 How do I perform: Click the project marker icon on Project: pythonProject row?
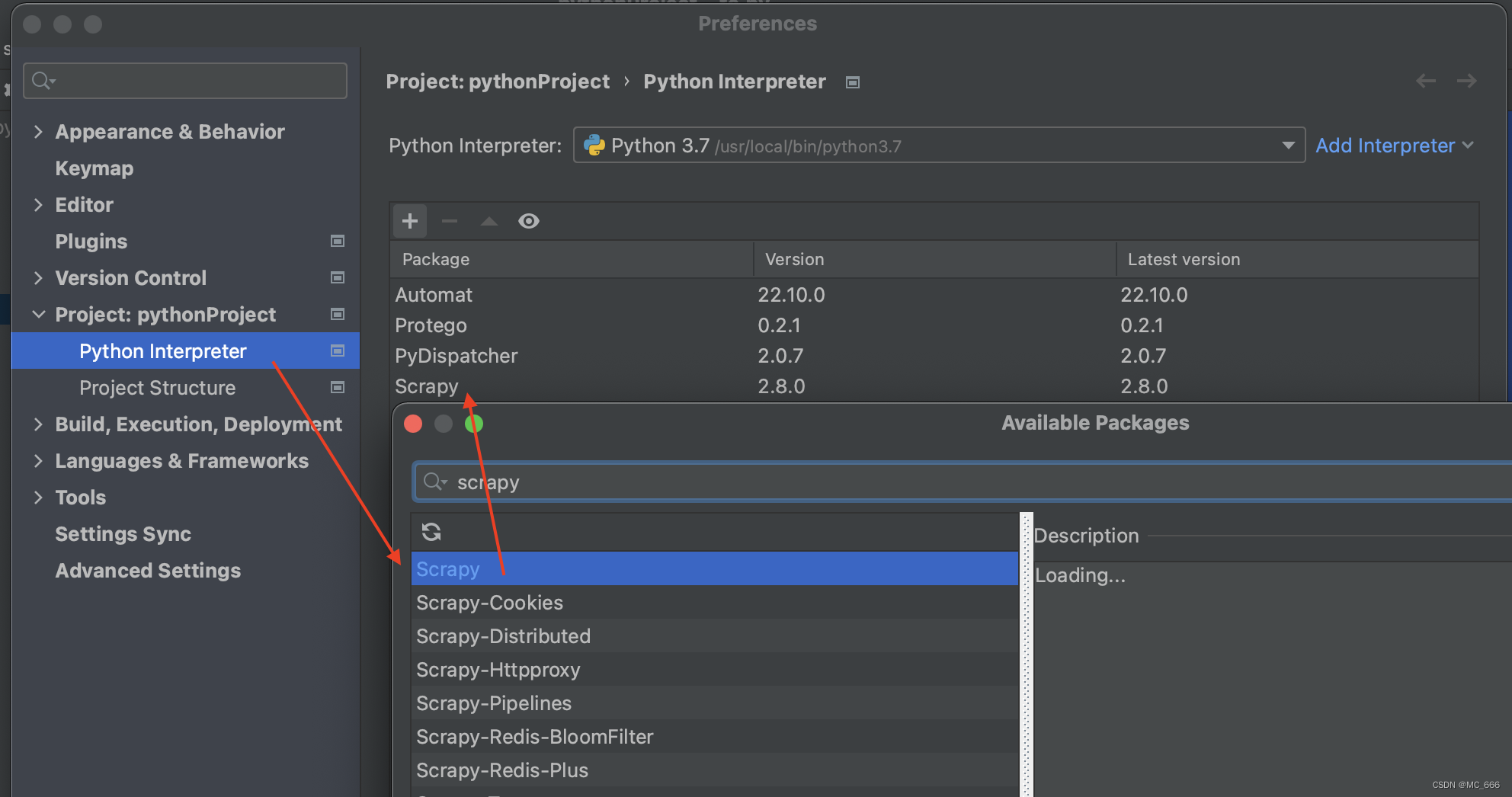tap(338, 314)
